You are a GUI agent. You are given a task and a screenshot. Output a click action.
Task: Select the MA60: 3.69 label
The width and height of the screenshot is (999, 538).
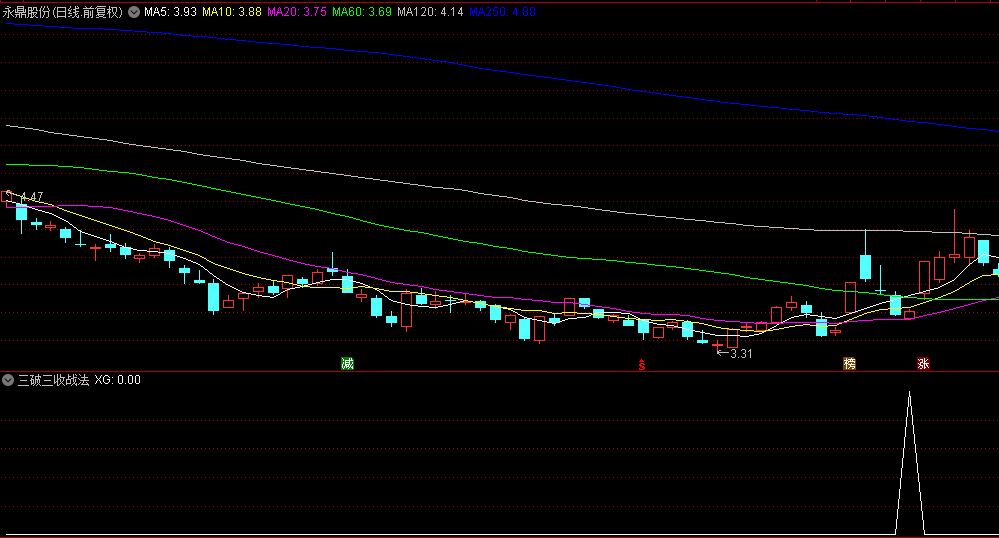pyautogui.click(x=362, y=12)
